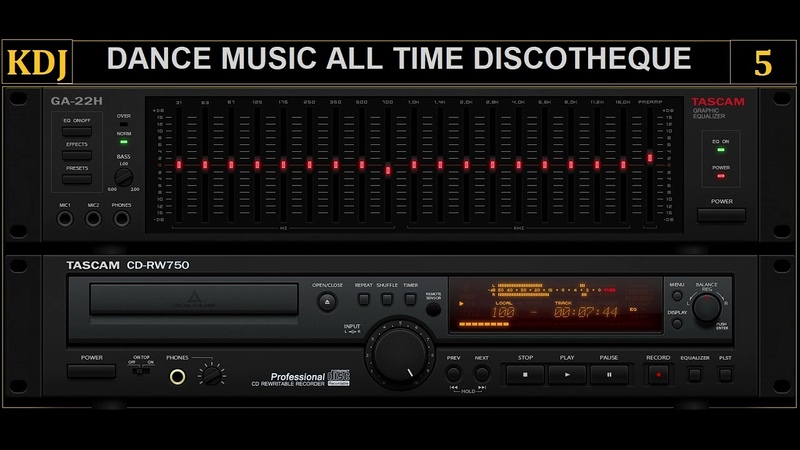
Task: Skip forward with the NEXT button
Action: coord(481,374)
